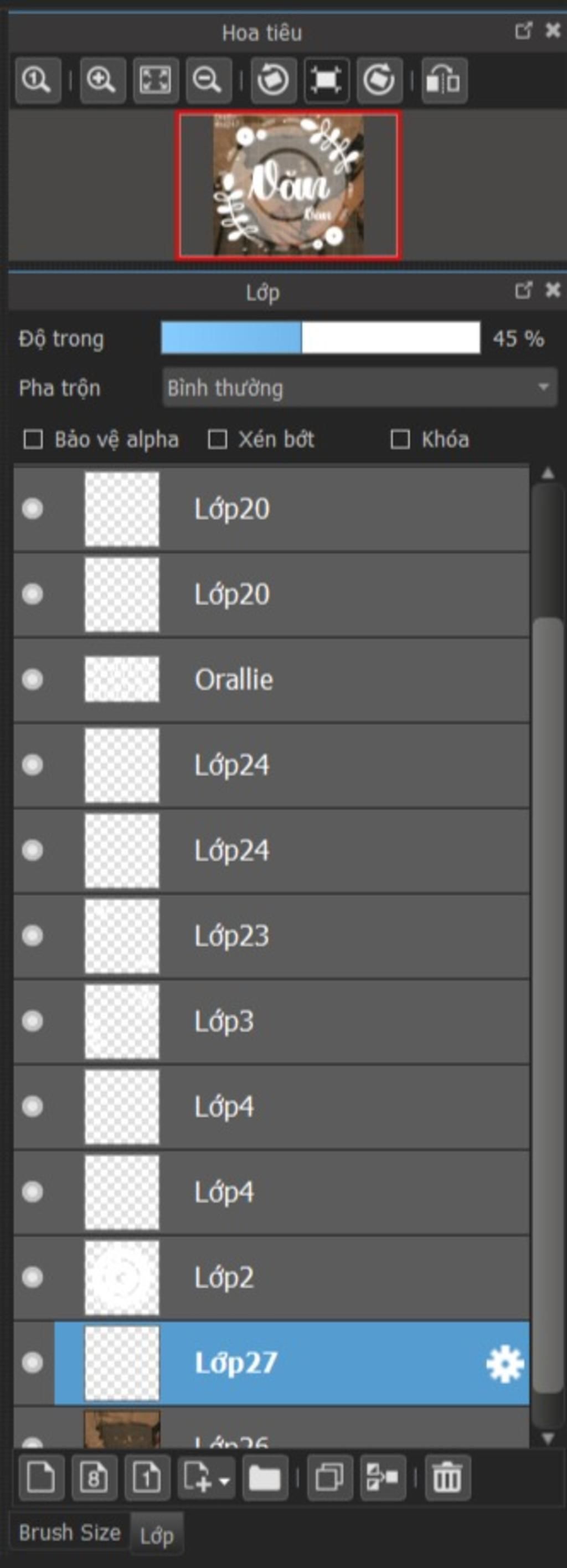Click the zoom out magnifier icon

208,80
